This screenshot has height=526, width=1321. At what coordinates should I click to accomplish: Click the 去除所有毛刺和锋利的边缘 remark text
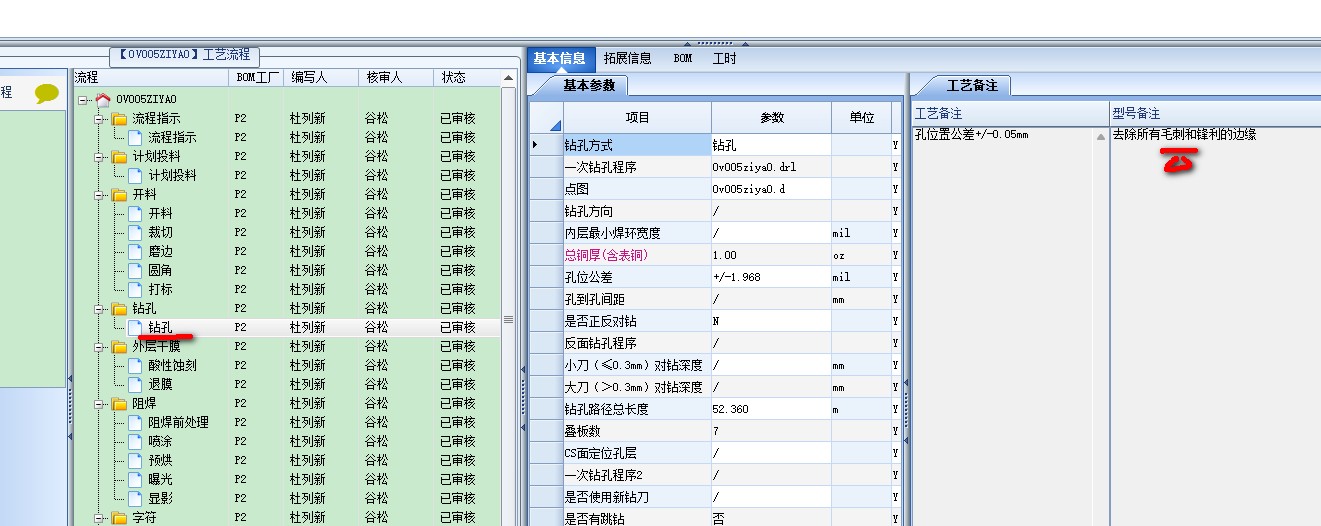tap(1184, 134)
